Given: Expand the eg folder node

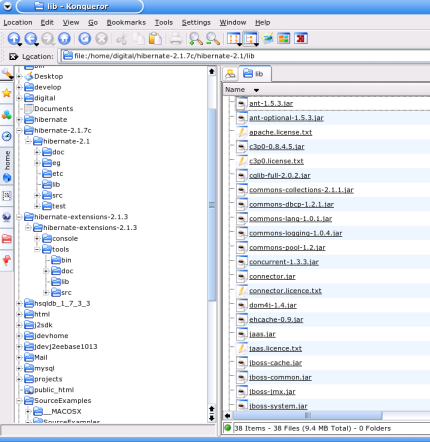Looking at the screenshot, I should pos(37,163).
